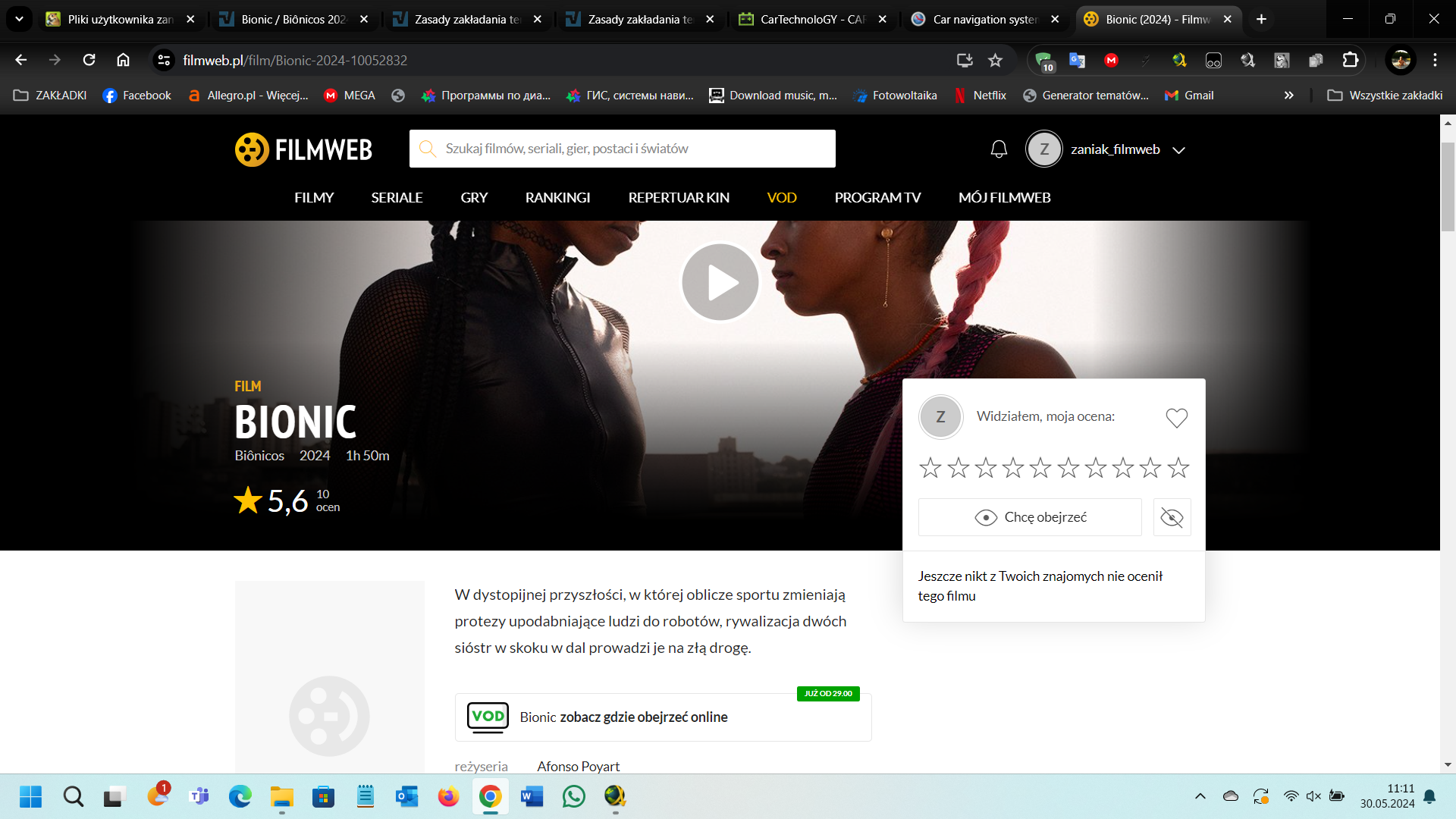
Task: Rate the film five stars
Action: pos(1040,468)
